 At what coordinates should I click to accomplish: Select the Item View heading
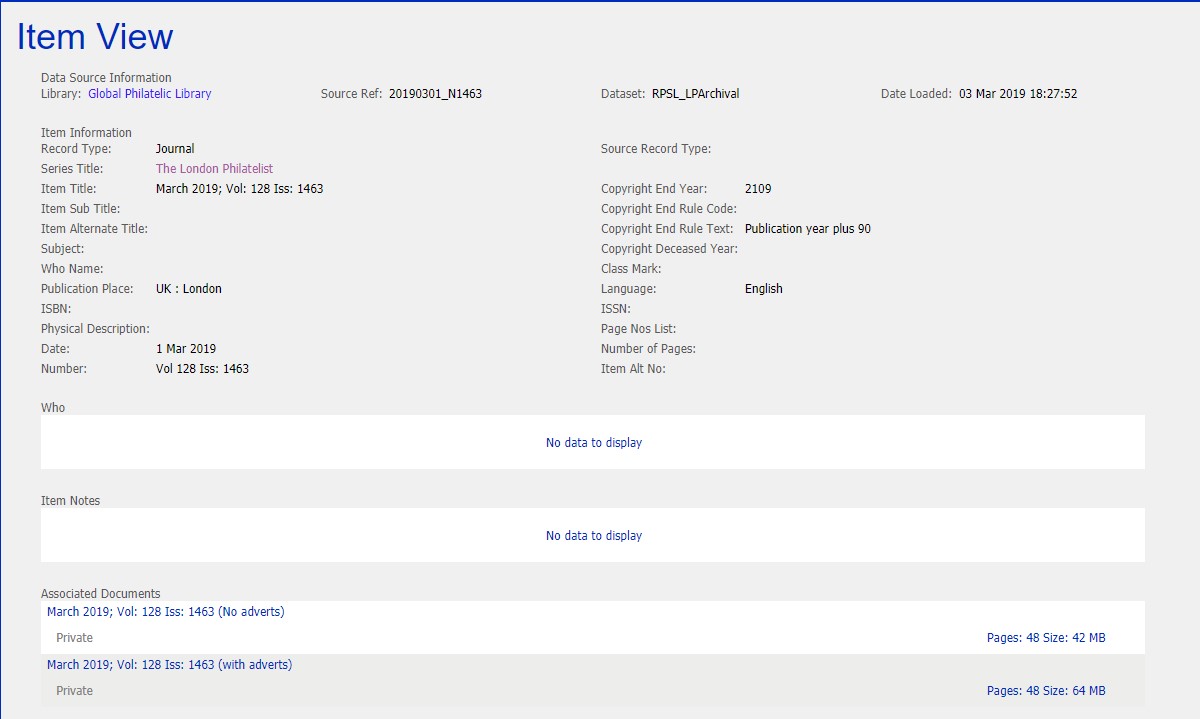point(95,37)
